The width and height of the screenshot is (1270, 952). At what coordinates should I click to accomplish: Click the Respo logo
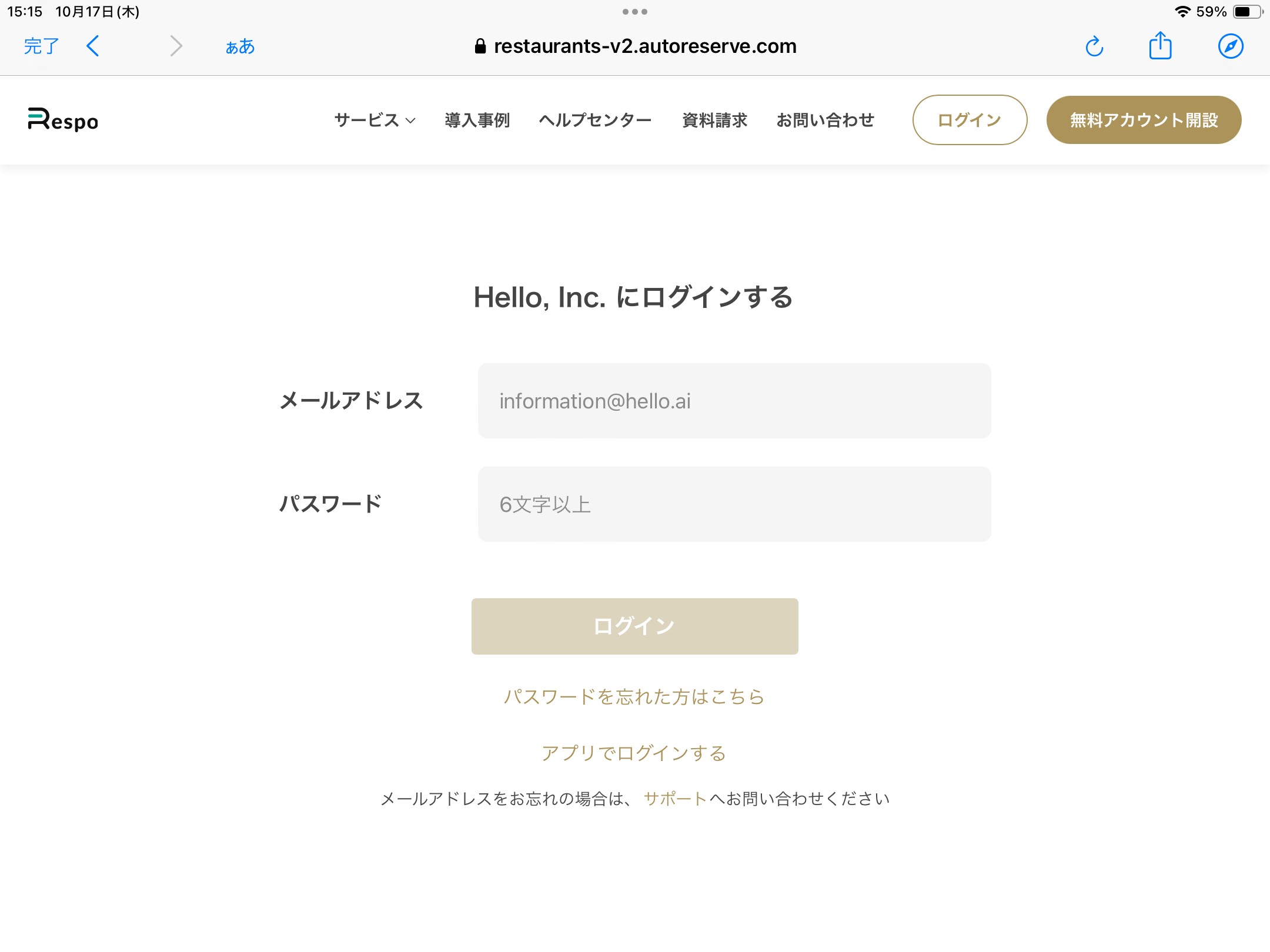tap(63, 120)
